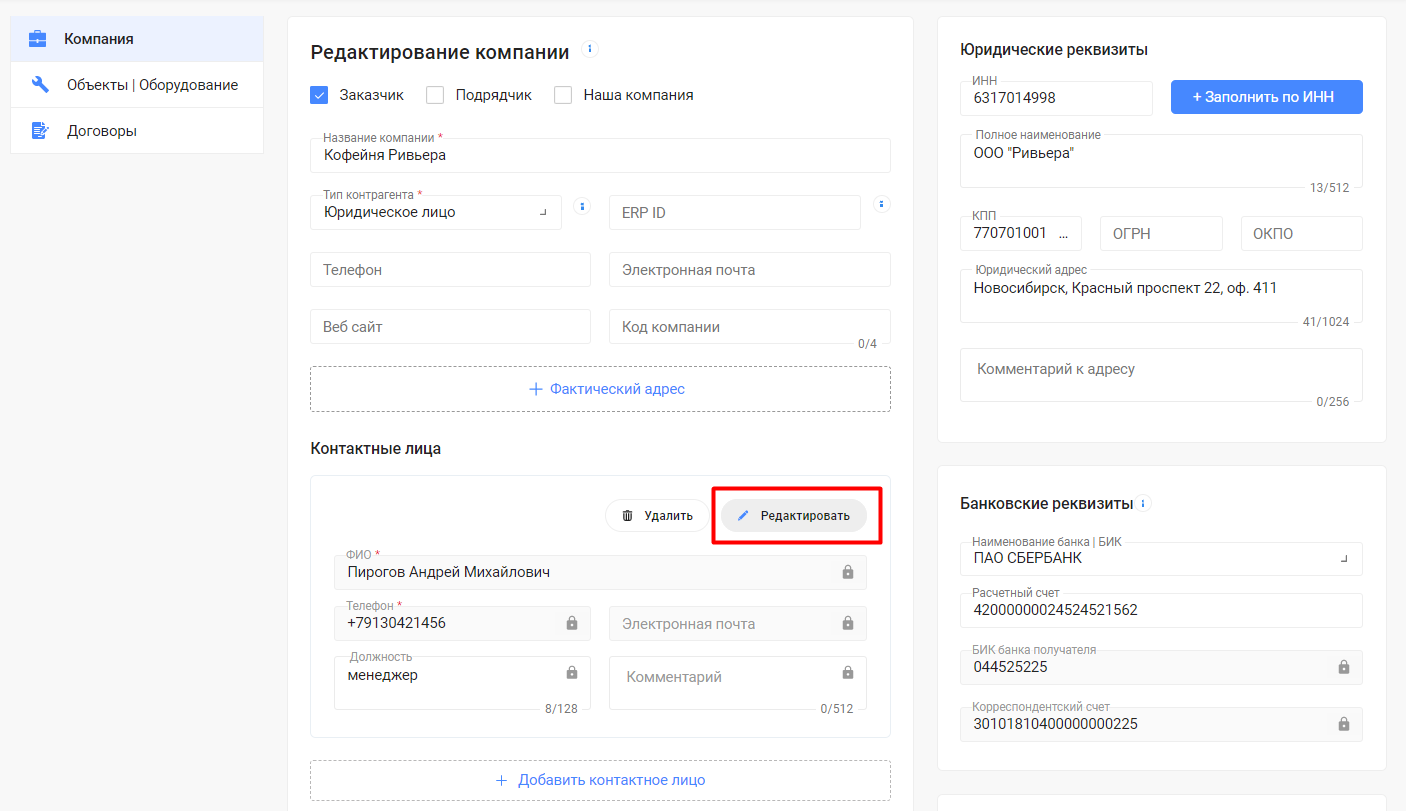Open Объекты | Оборудование sidebar section
The width and height of the screenshot is (1406, 811).
point(137,85)
